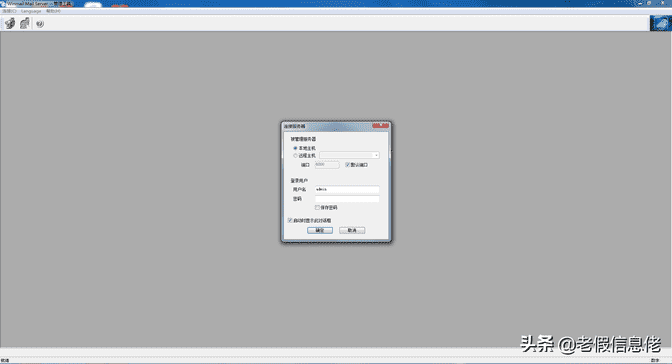Select the remote host radio button

point(295,155)
